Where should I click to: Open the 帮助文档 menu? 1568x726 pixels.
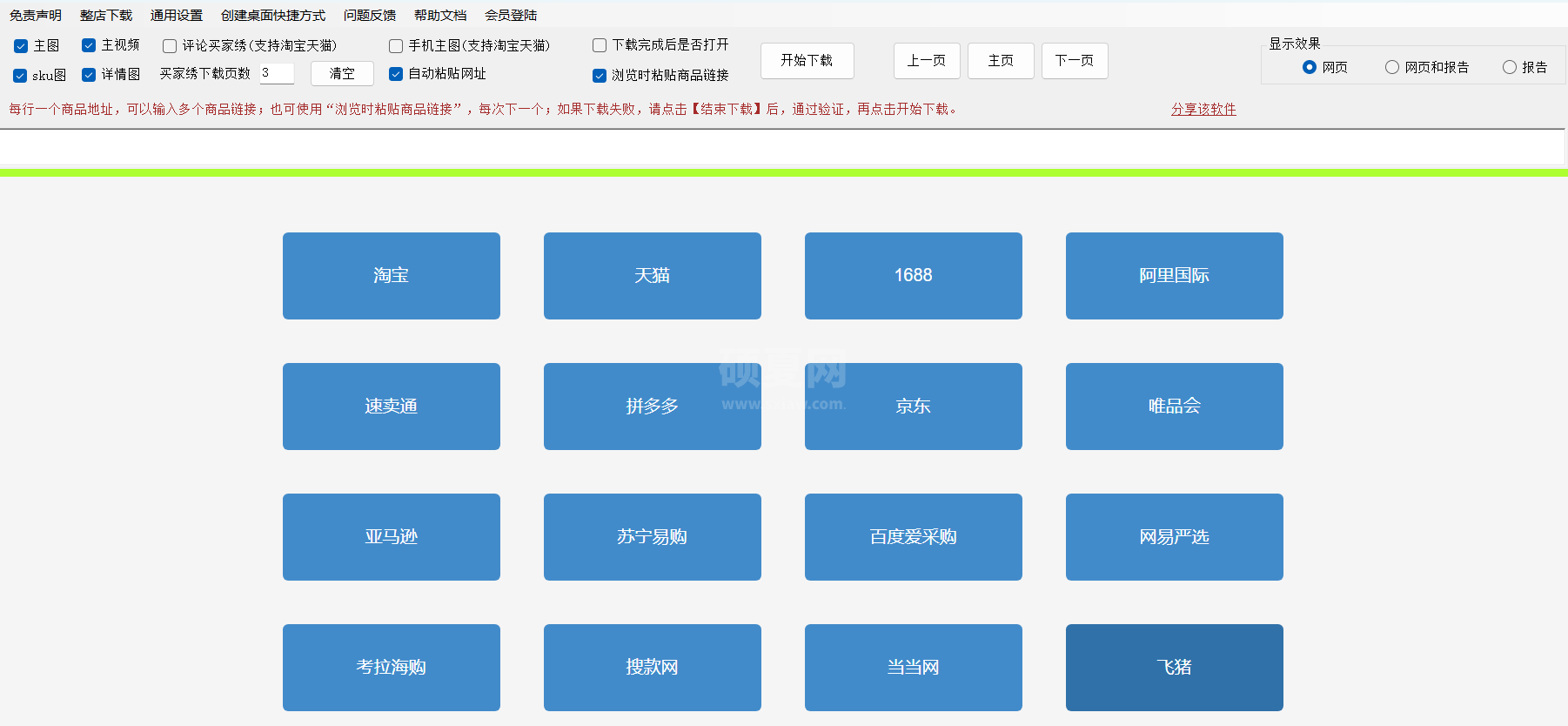[x=440, y=15]
